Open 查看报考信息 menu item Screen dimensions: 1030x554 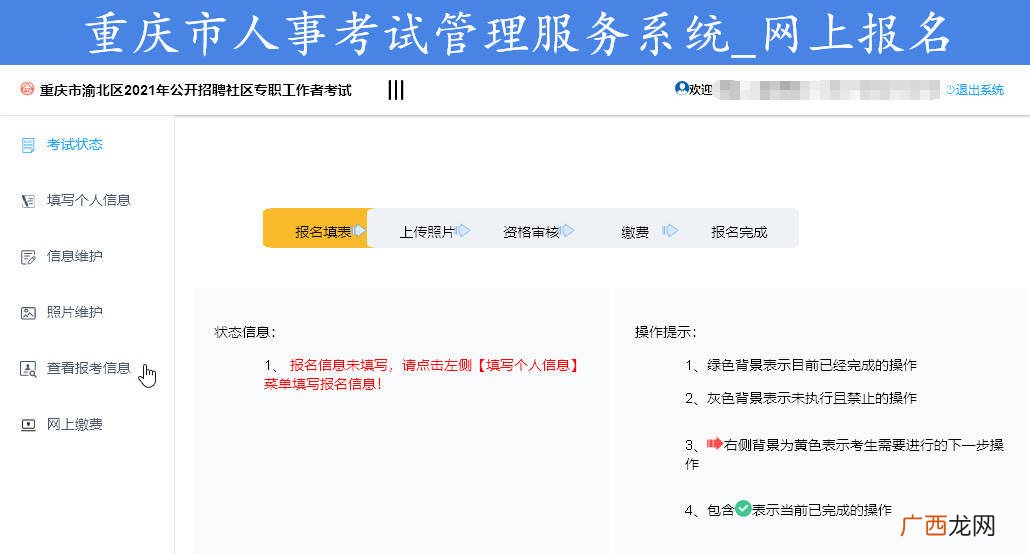[89, 368]
